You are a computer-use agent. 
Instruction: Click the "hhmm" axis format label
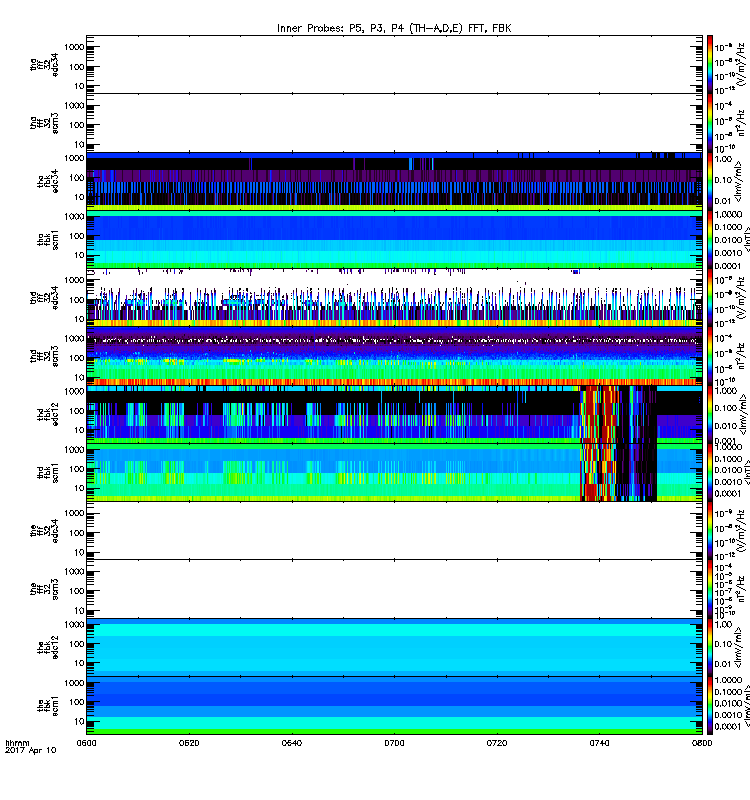point(17,743)
